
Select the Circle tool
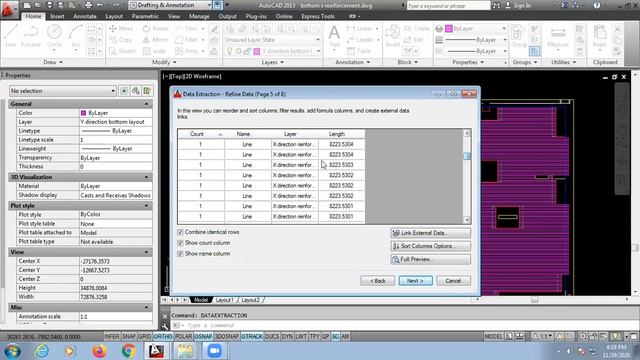[54, 36]
